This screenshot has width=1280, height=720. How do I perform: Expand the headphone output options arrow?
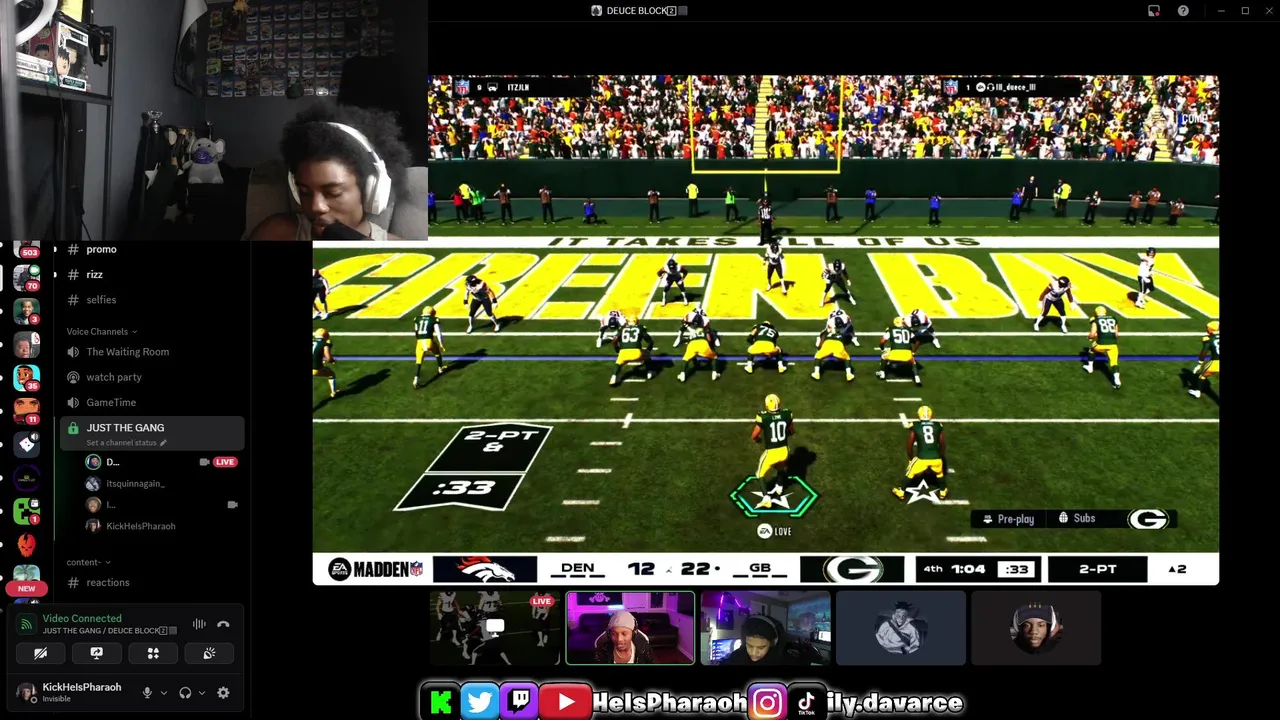click(202, 693)
